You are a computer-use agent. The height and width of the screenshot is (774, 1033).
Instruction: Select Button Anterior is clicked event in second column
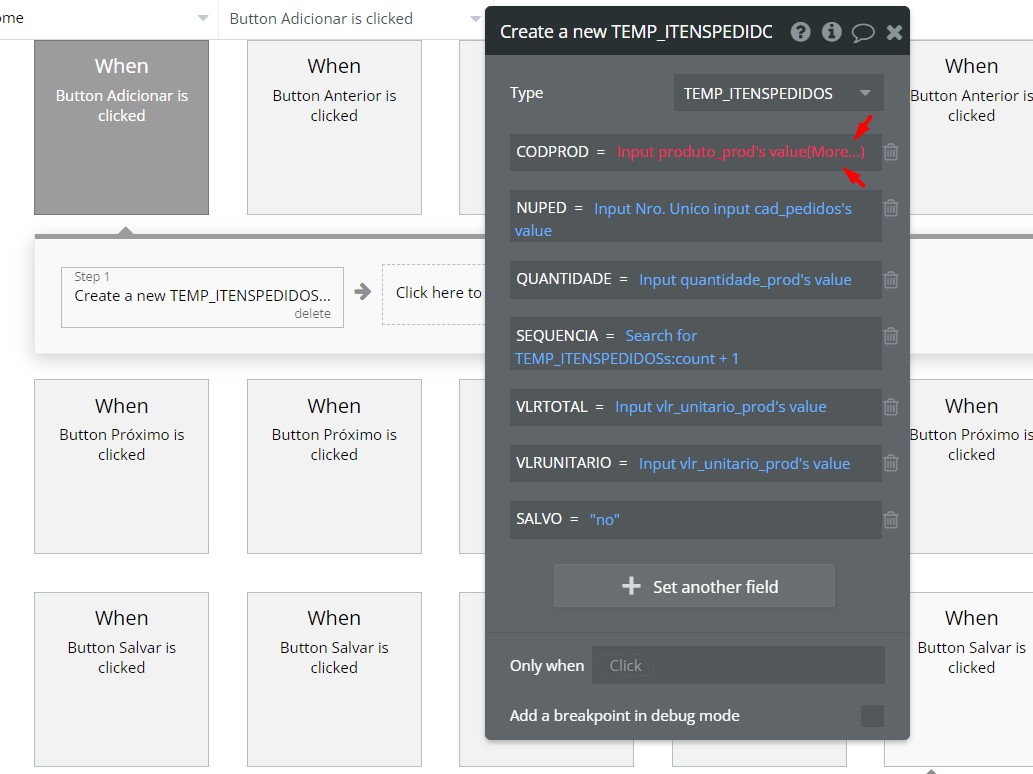pyautogui.click(x=334, y=127)
